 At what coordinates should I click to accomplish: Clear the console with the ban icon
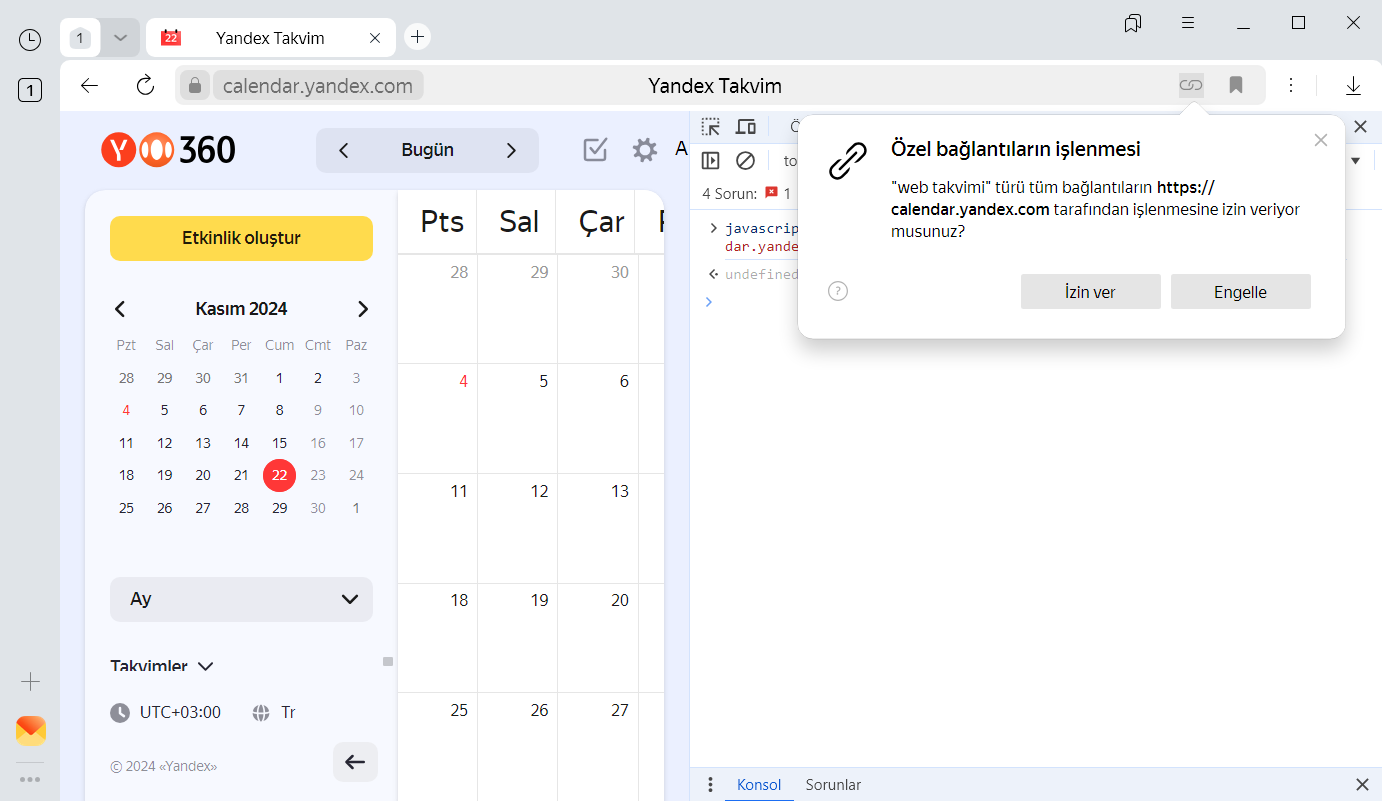point(745,160)
